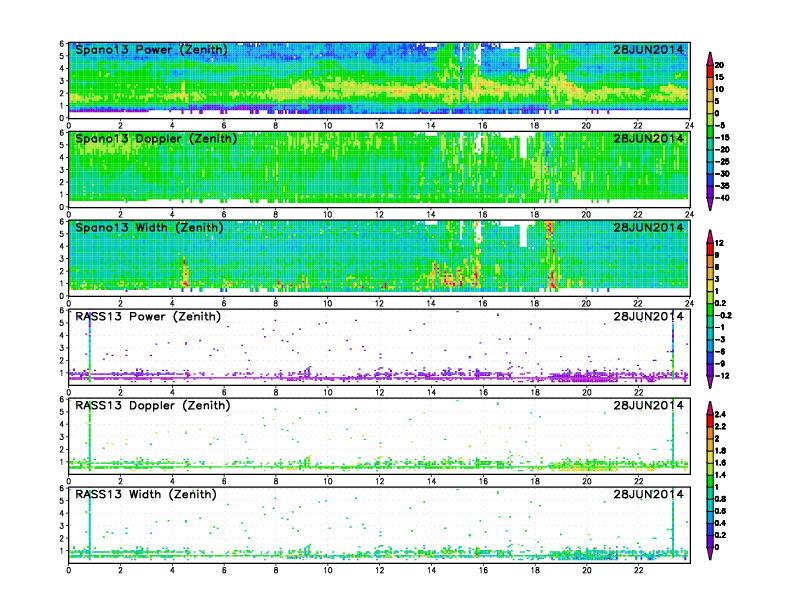Viewport: 792px width, 612px height.
Task: Click the RASS13 Power (Zenith) title
Action: coord(148,317)
